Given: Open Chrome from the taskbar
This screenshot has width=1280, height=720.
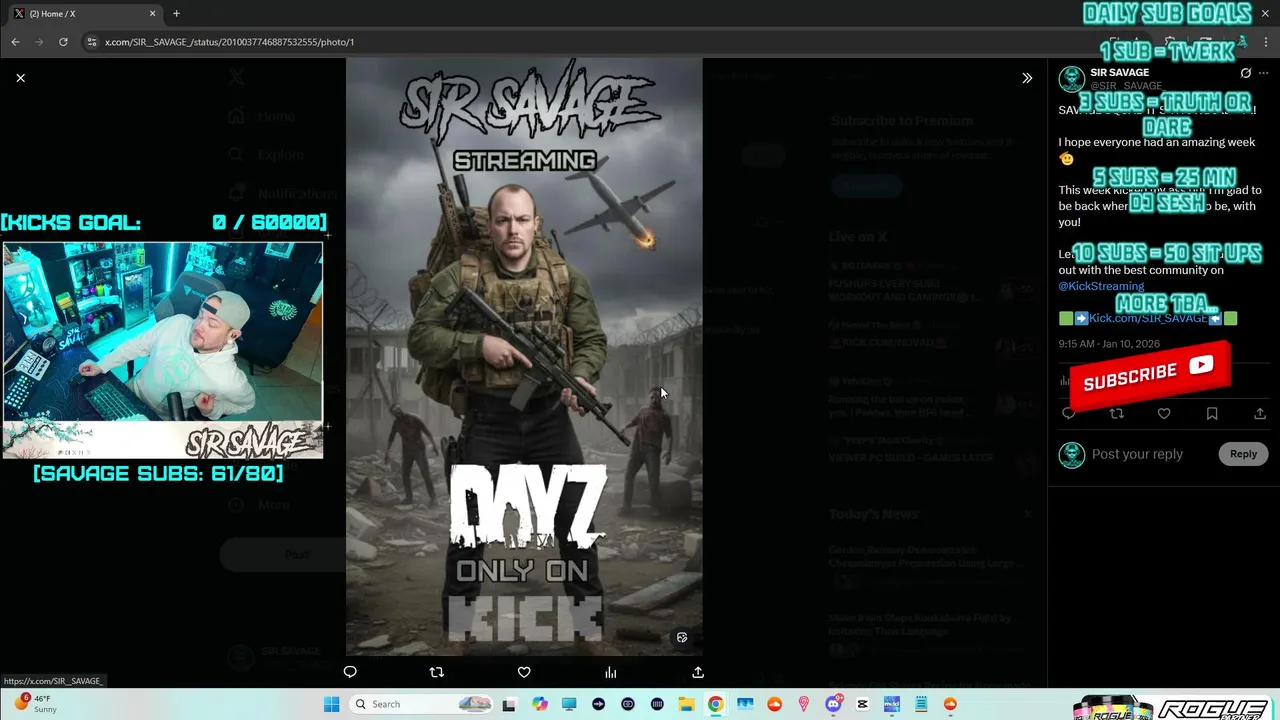Looking at the screenshot, I should (x=715, y=704).
